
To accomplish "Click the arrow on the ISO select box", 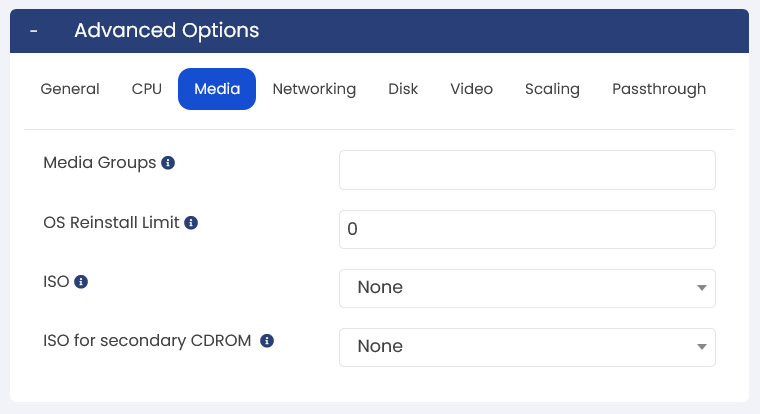I will click(701, 288).
